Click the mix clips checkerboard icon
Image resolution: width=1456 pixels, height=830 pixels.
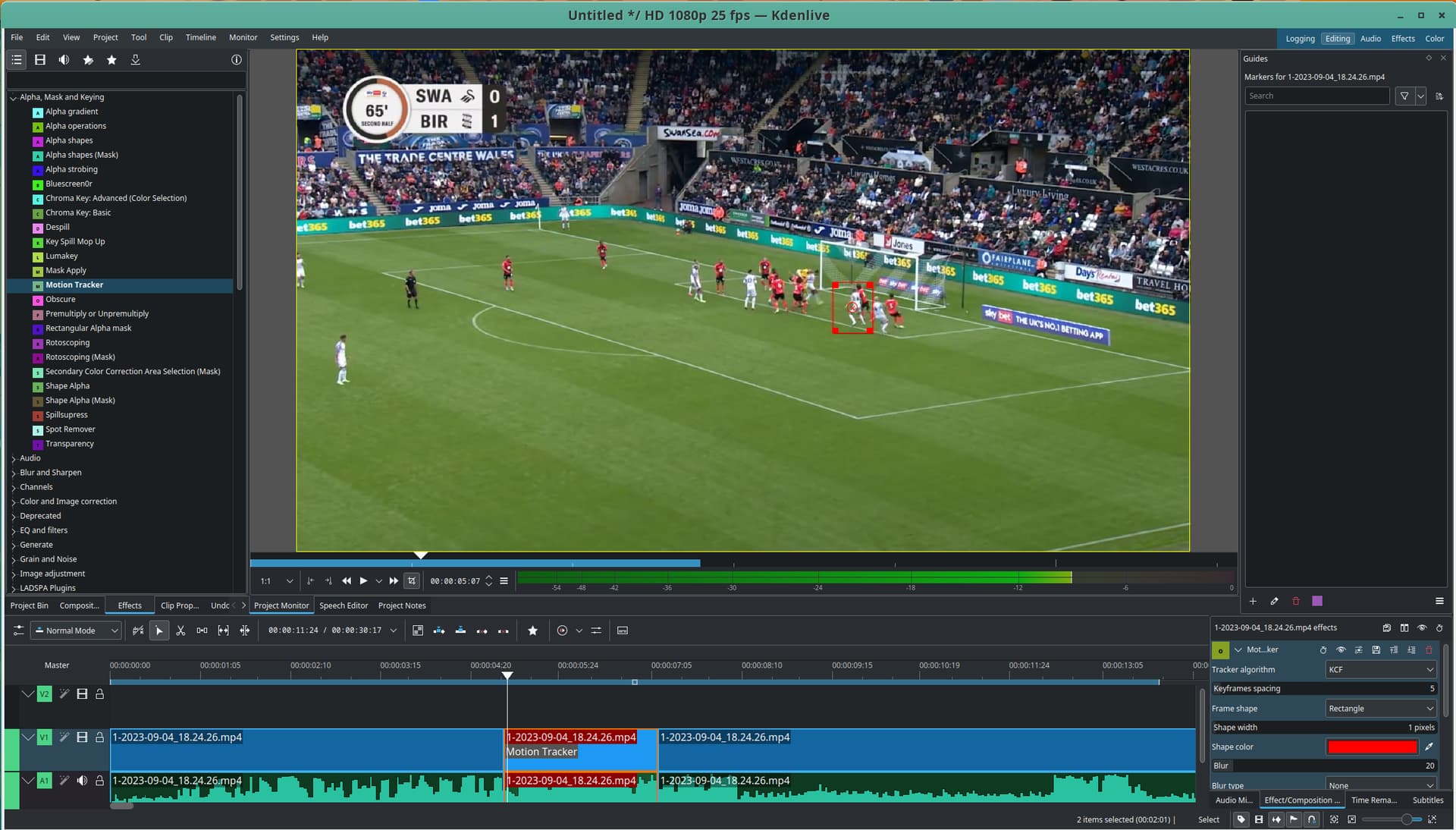418,630
